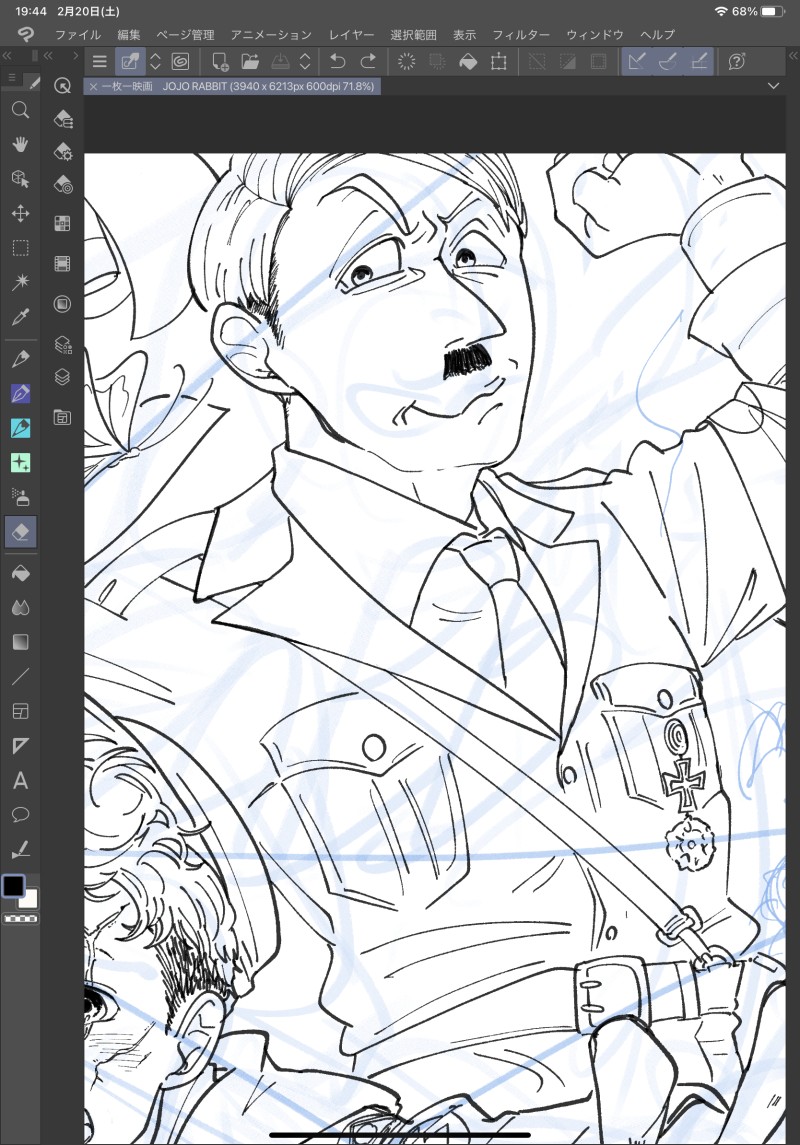Click the command bar Fill bucket
The image size is (800, 1145).
[467, 62]
